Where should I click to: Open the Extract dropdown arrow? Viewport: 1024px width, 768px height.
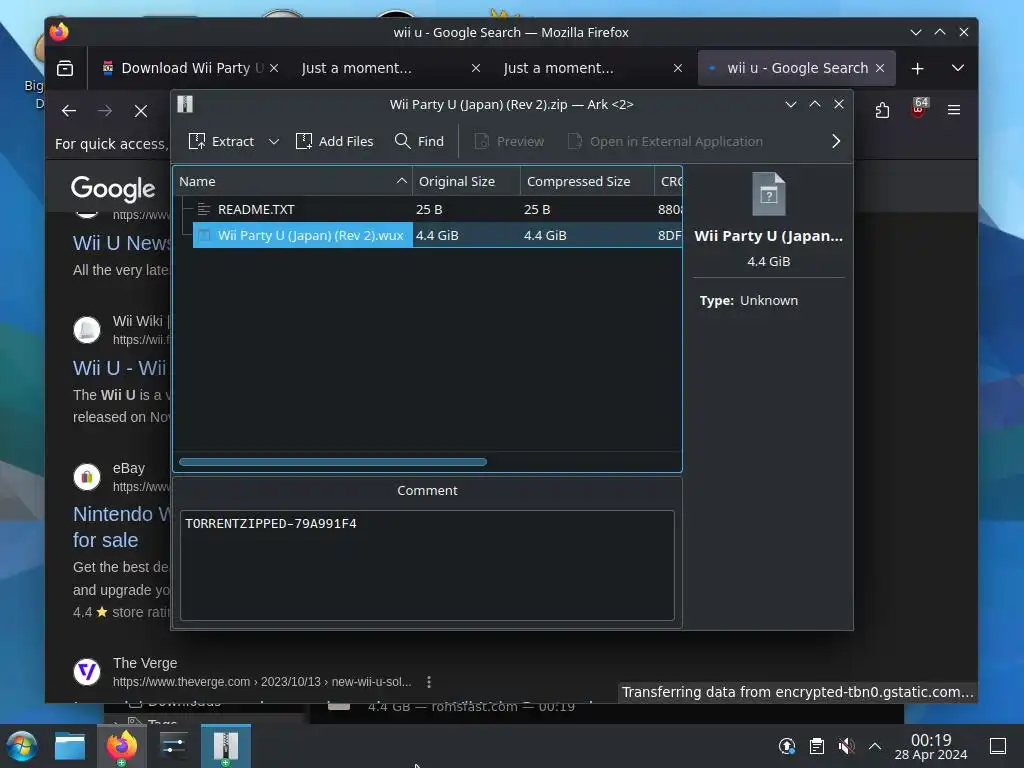pyautogui.click(x=274, y=141)
